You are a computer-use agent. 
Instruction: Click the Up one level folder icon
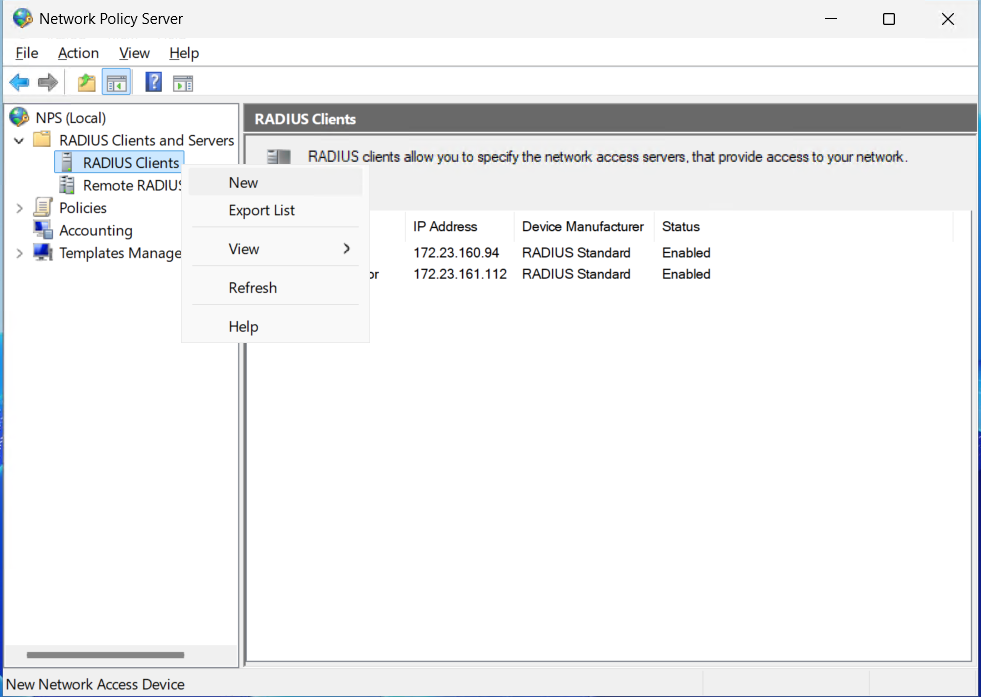point(86,83)
